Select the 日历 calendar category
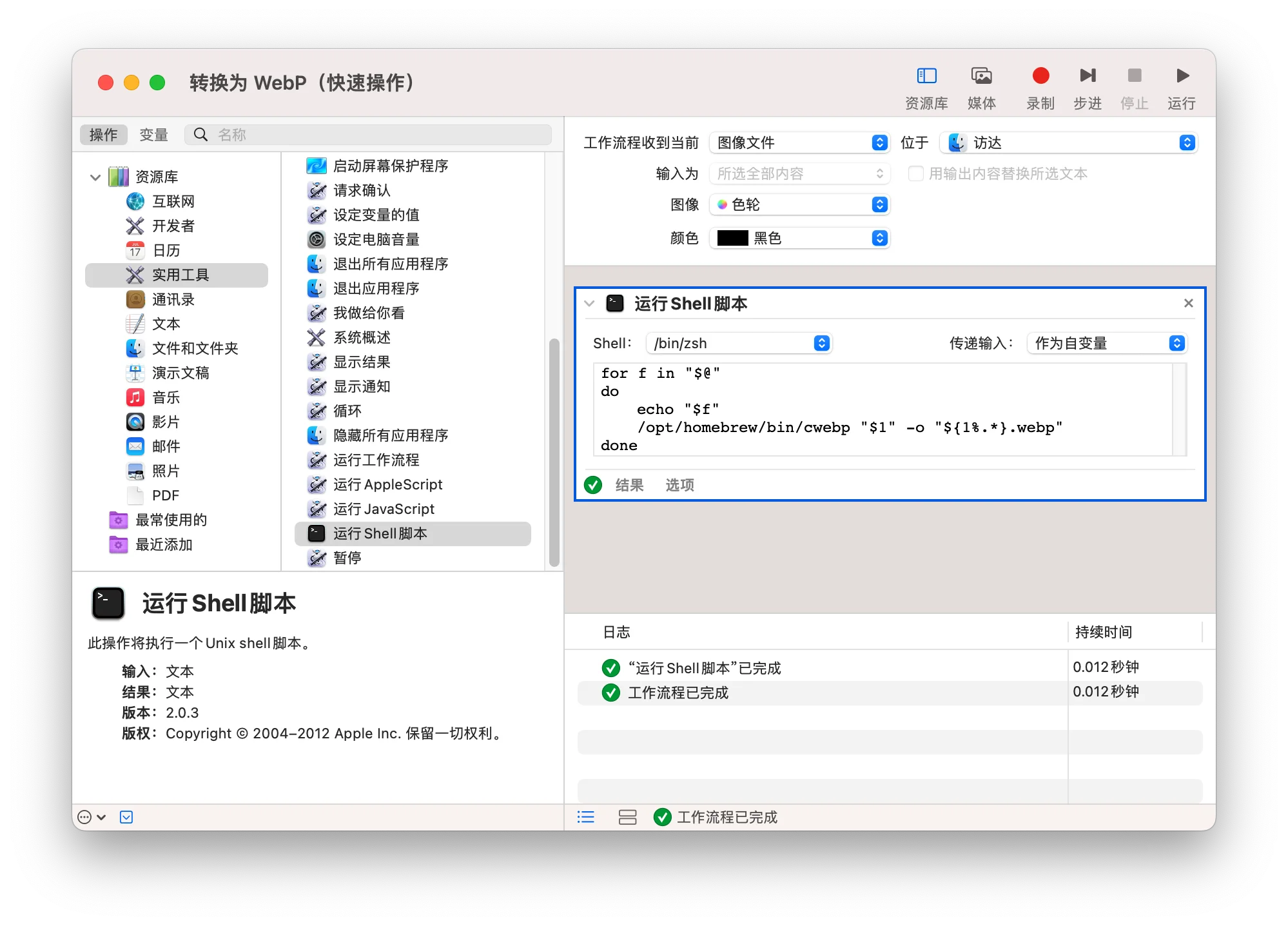The image size is (1288, 926). point(177,250)
